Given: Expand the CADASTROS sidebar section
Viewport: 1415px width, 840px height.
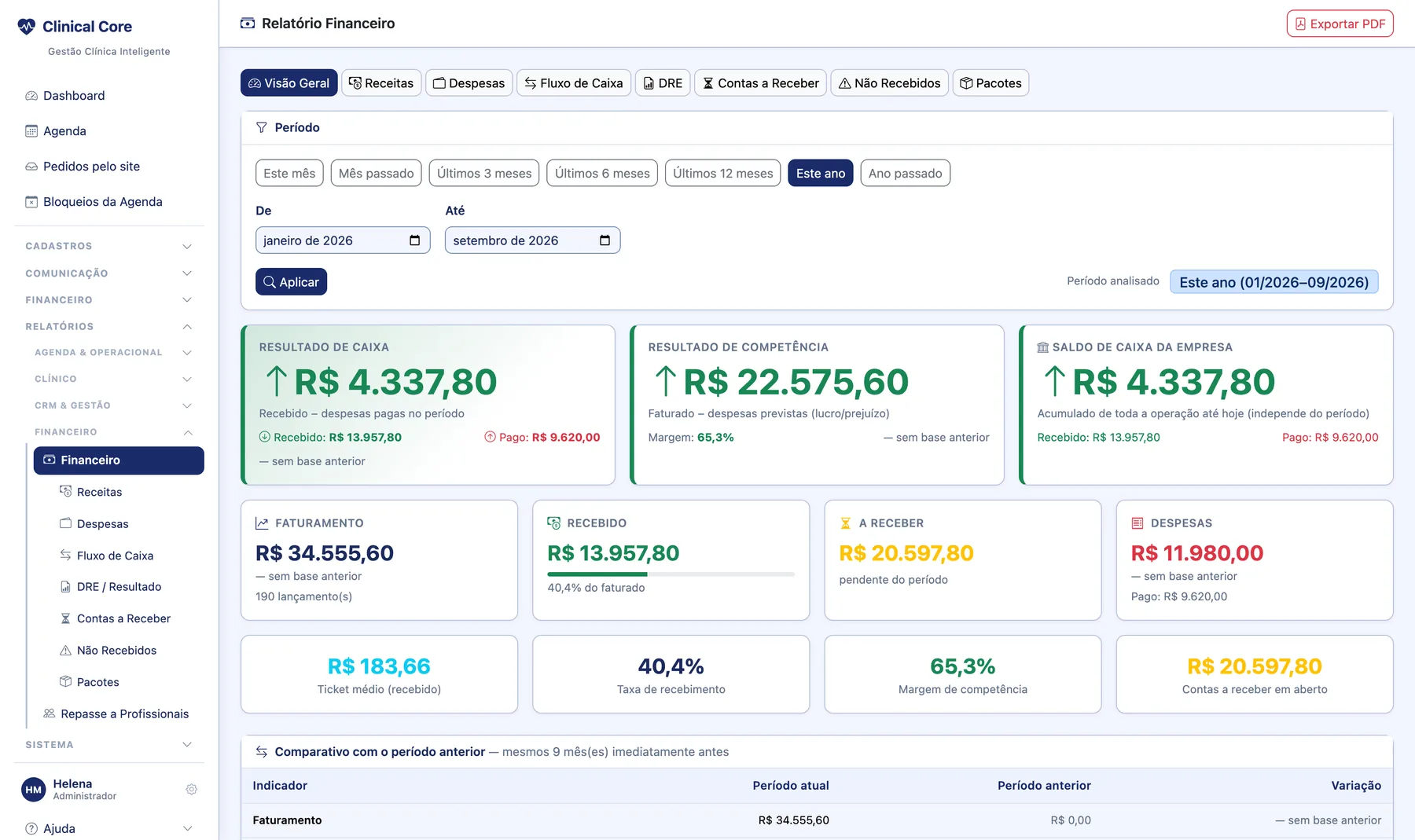Looking at the screenshot, I should tap(108, 246).
